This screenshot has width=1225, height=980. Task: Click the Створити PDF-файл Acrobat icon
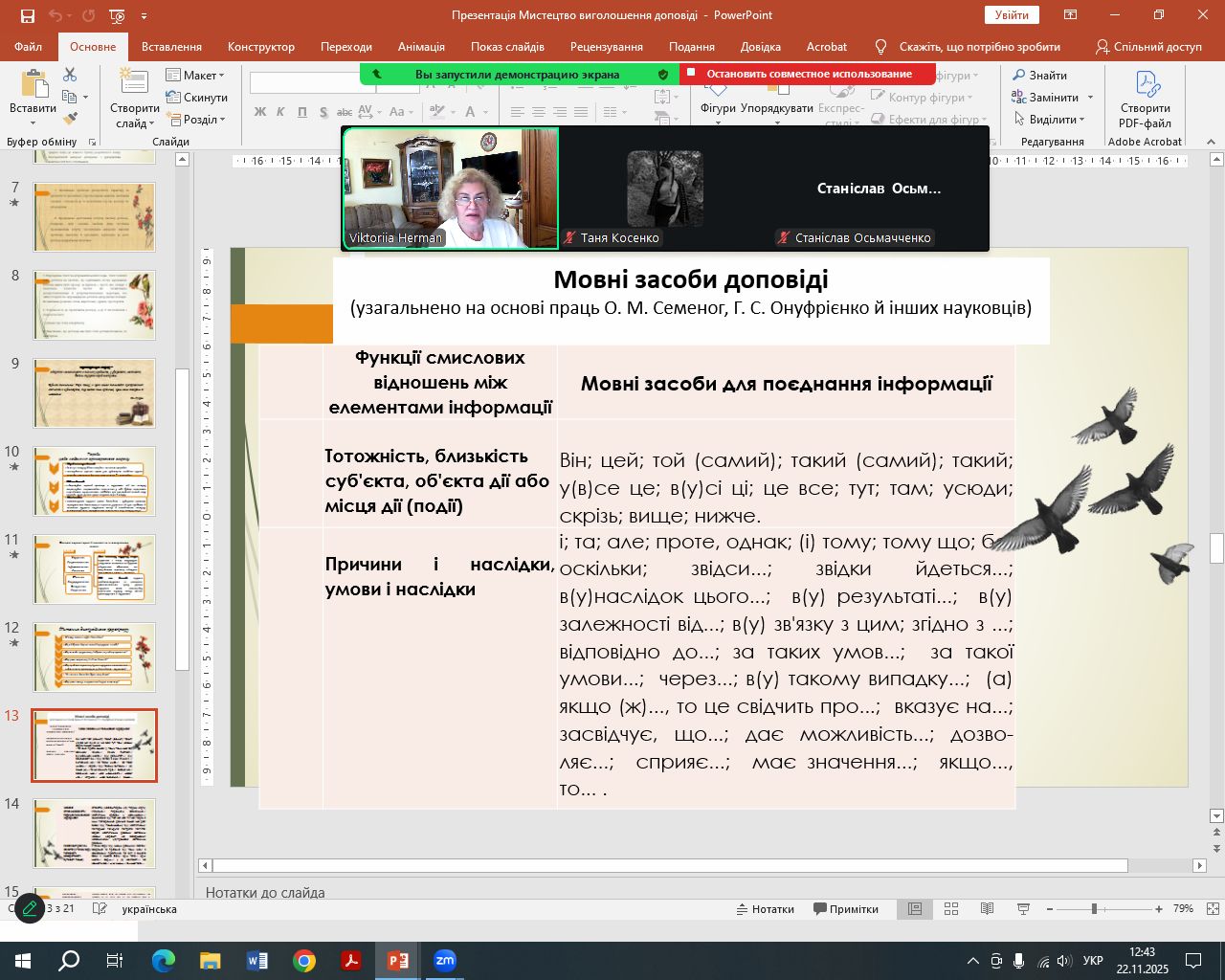1146,99
